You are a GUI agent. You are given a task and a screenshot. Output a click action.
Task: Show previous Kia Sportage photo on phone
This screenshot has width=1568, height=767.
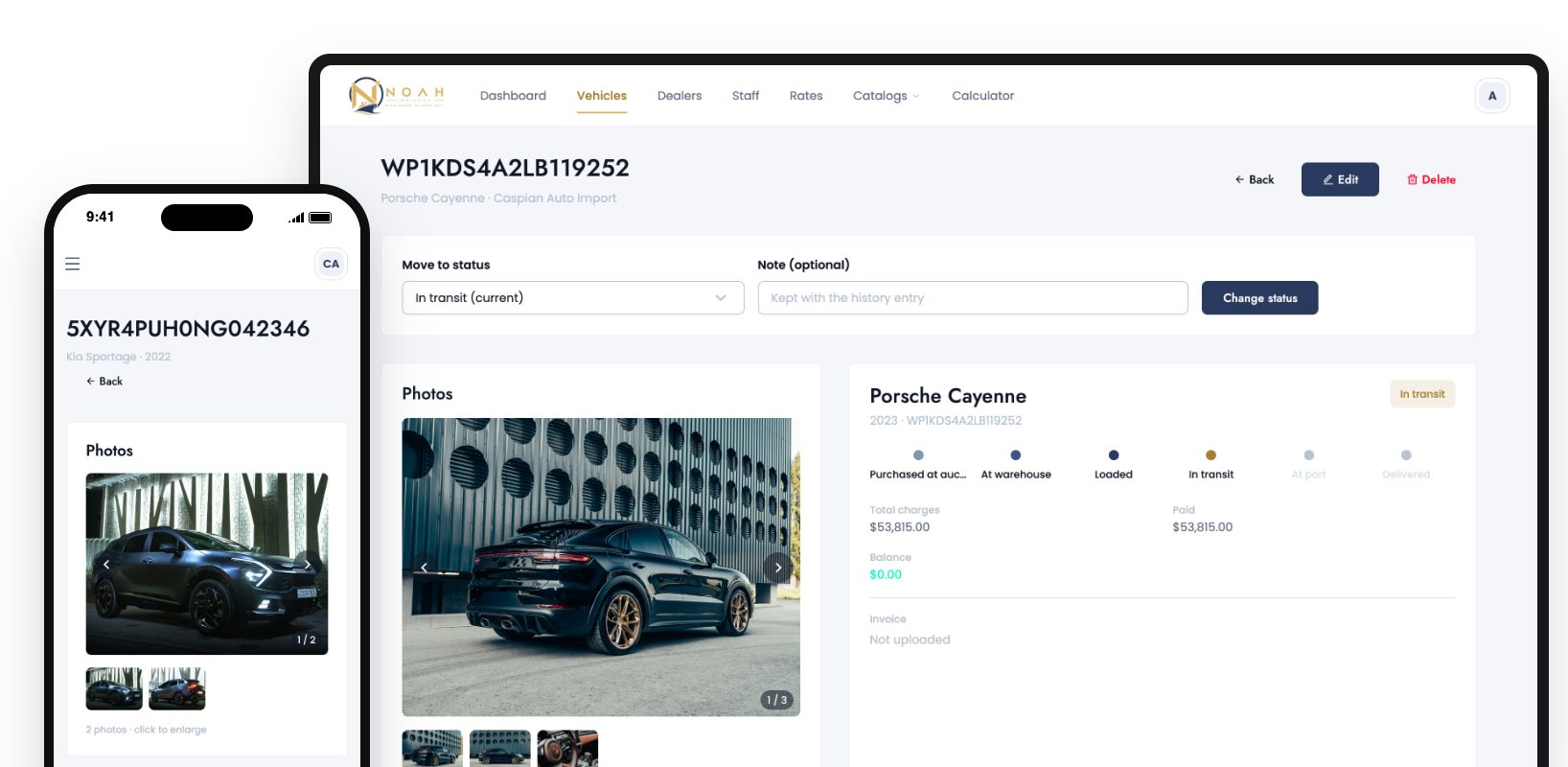(x=106, y=565)
